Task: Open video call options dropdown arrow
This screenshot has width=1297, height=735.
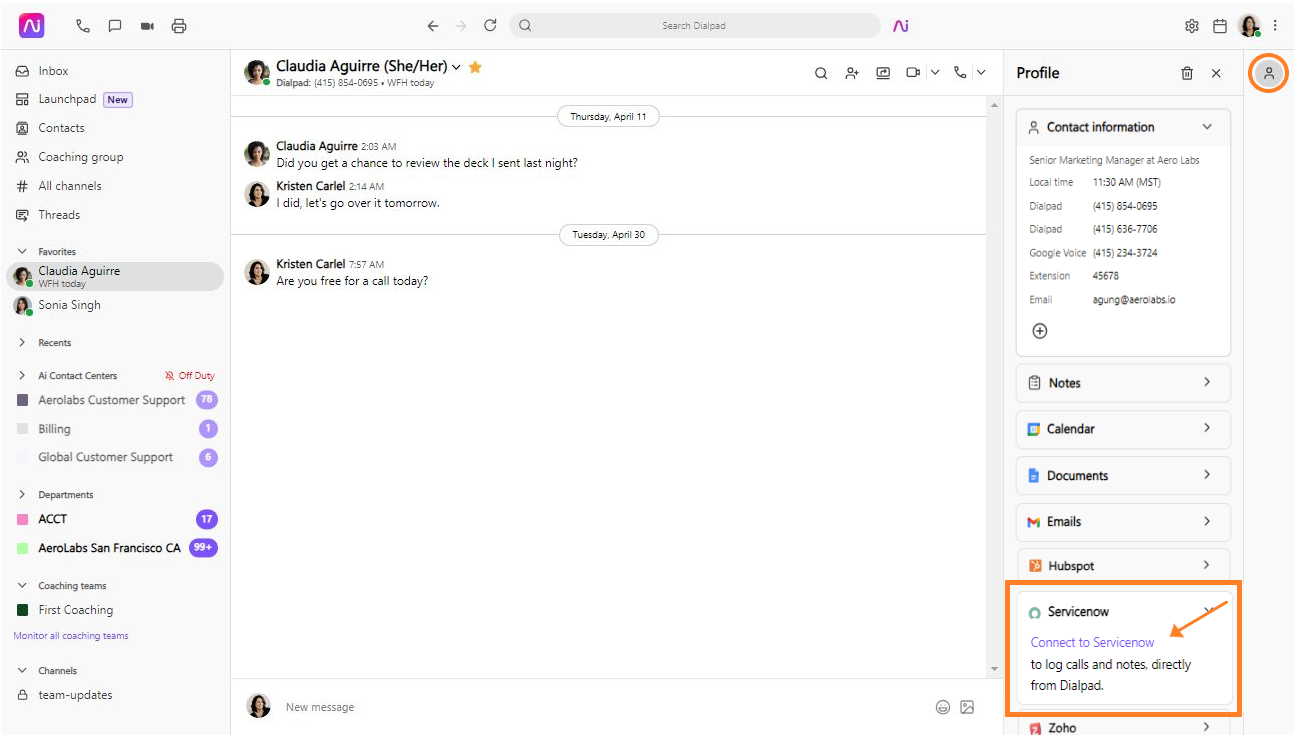Action: click(935, 73)
